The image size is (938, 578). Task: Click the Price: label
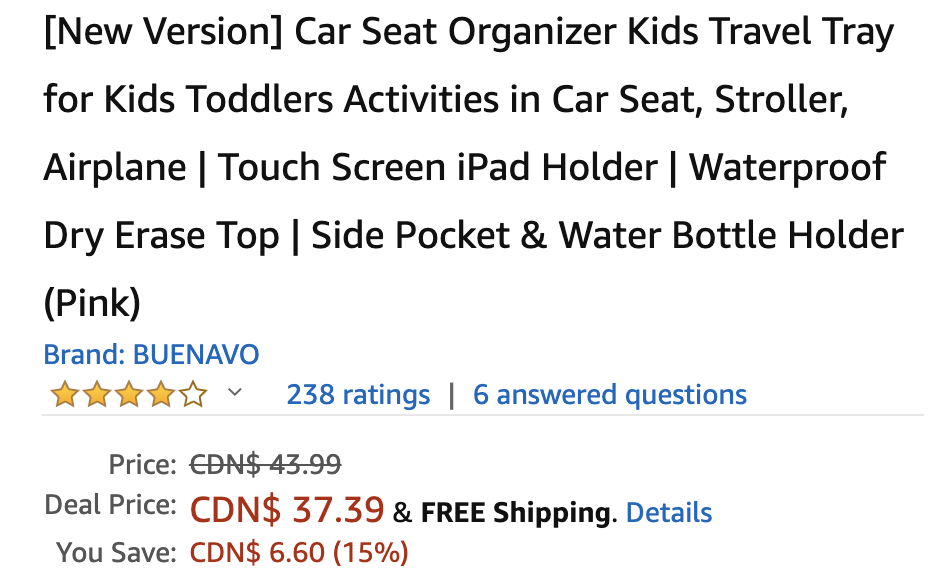(143, 464)
